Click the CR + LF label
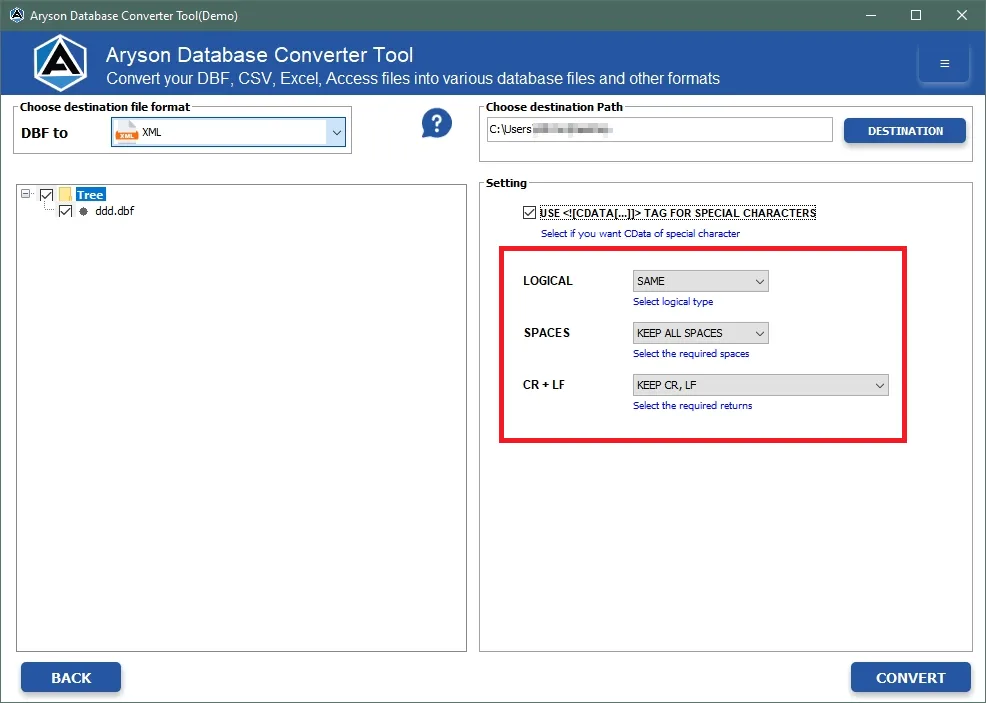Screen dimensions: 986x703 click(543, 385)
